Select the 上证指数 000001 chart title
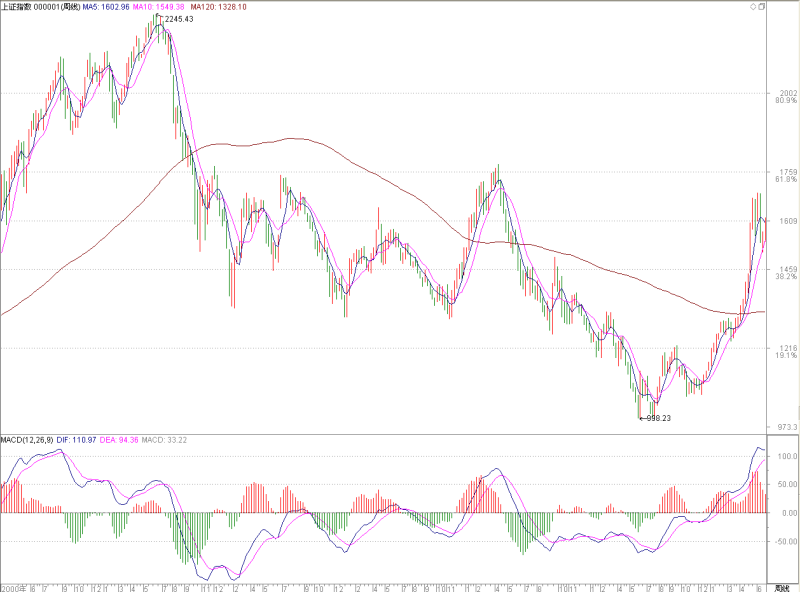Screen dimensions: 800x592 pyautogui.click(x=40, y=7)
